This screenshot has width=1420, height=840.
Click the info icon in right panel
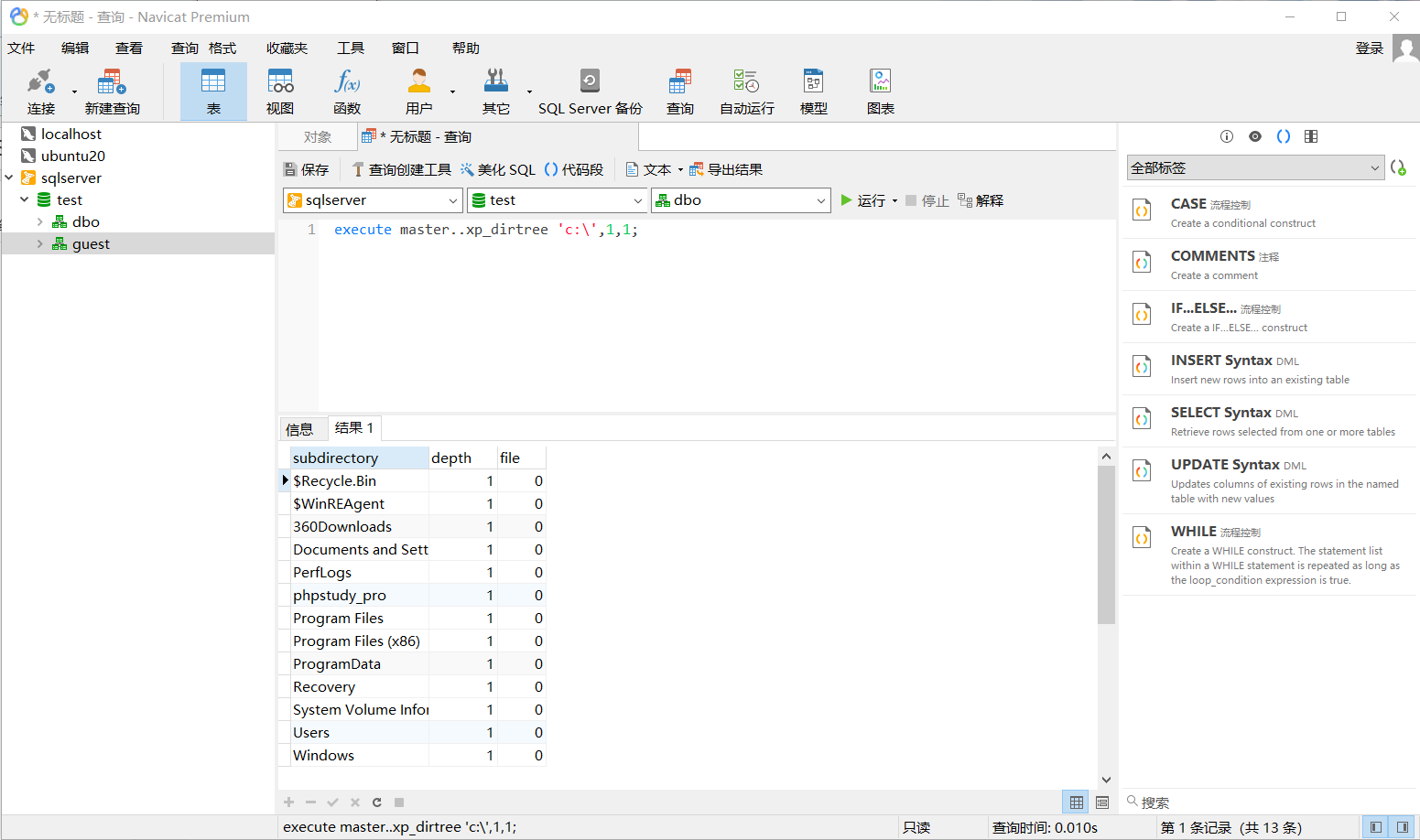[1227, 136]
